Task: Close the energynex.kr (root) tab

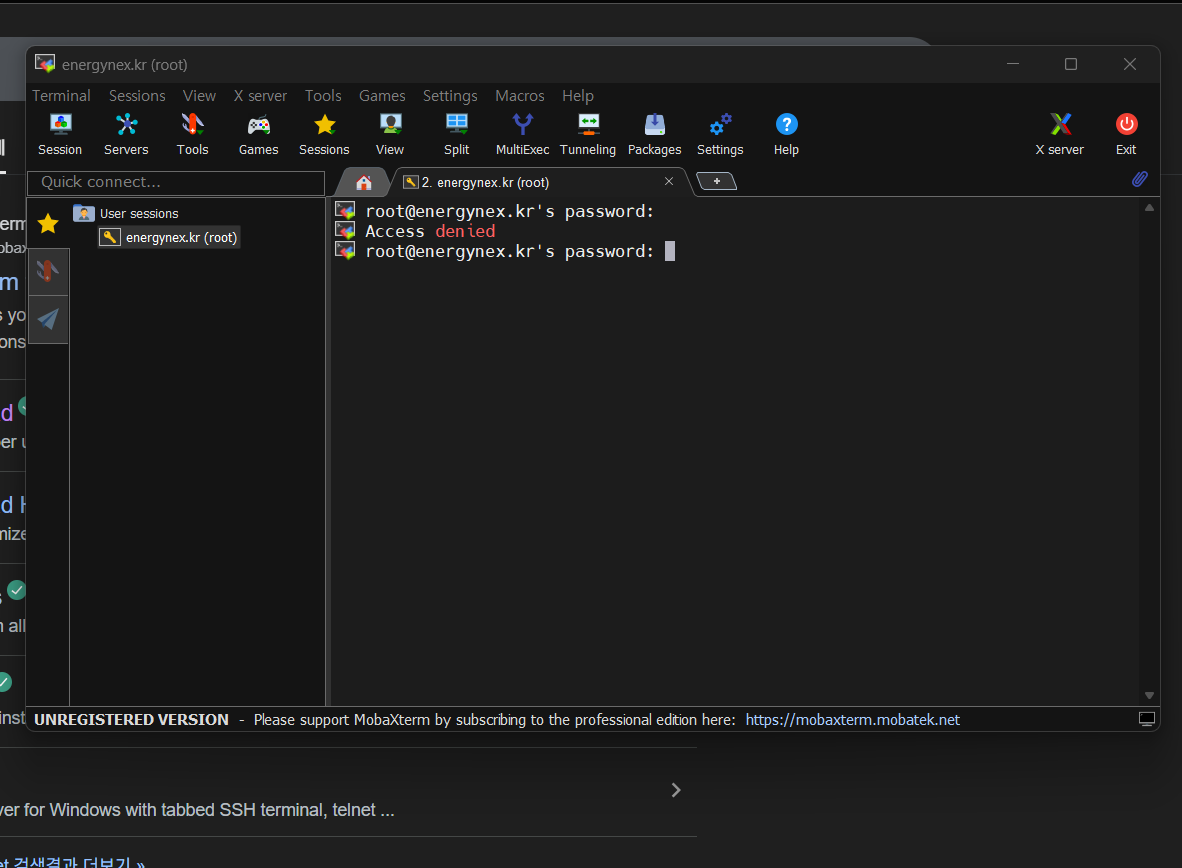Action: 669,181
